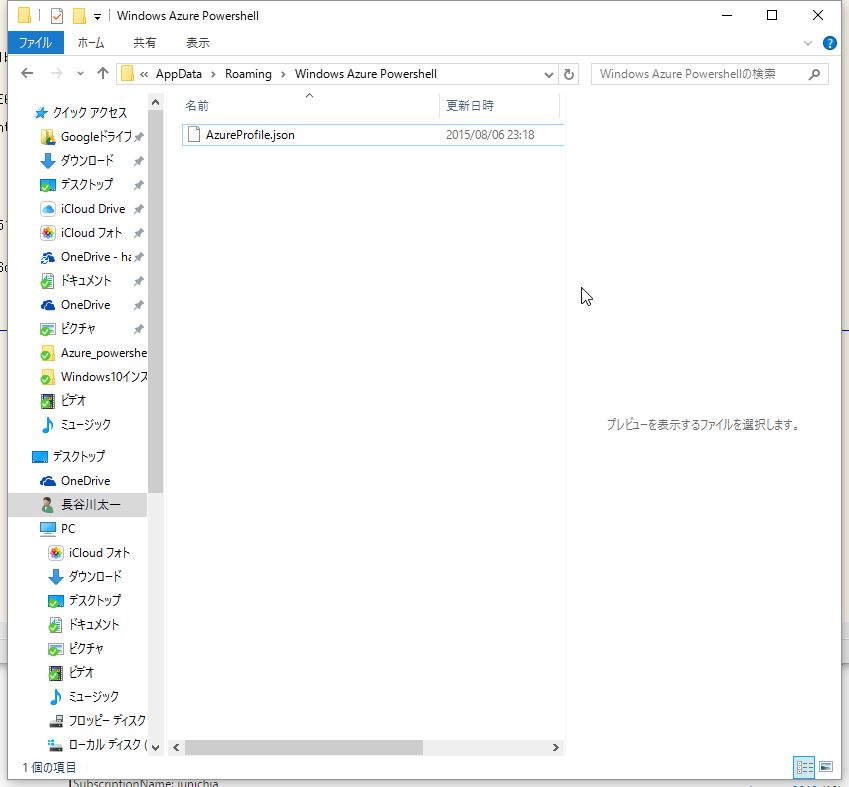Open the Customize Quick Access Toolbar dropdown
Screen dimensions: 849x787
[x=97, y=17]
